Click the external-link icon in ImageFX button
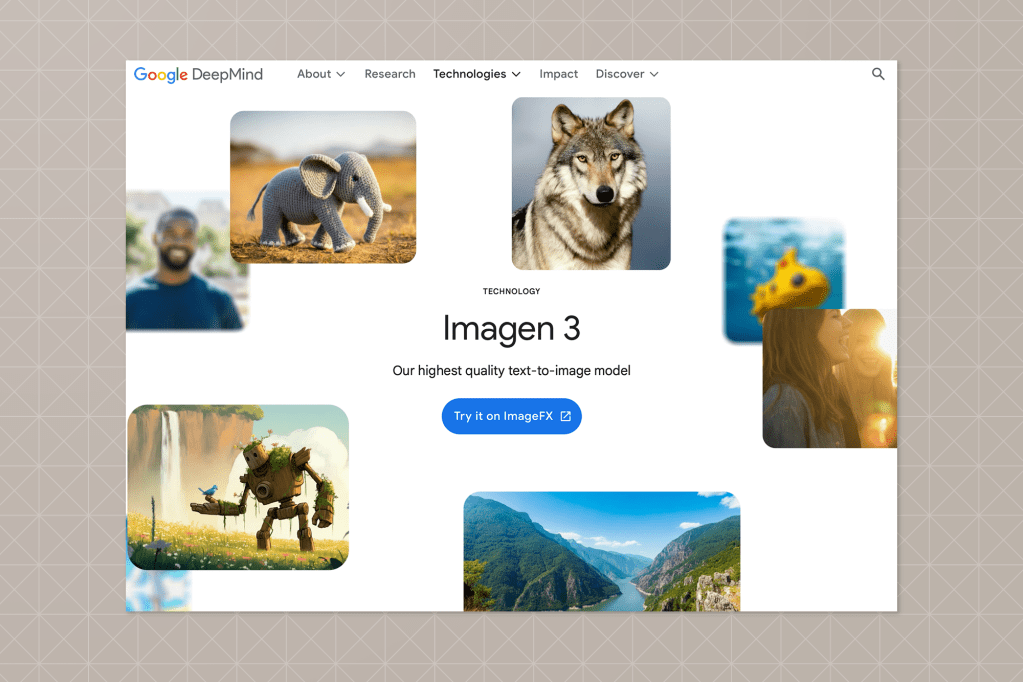 [566, 416]
